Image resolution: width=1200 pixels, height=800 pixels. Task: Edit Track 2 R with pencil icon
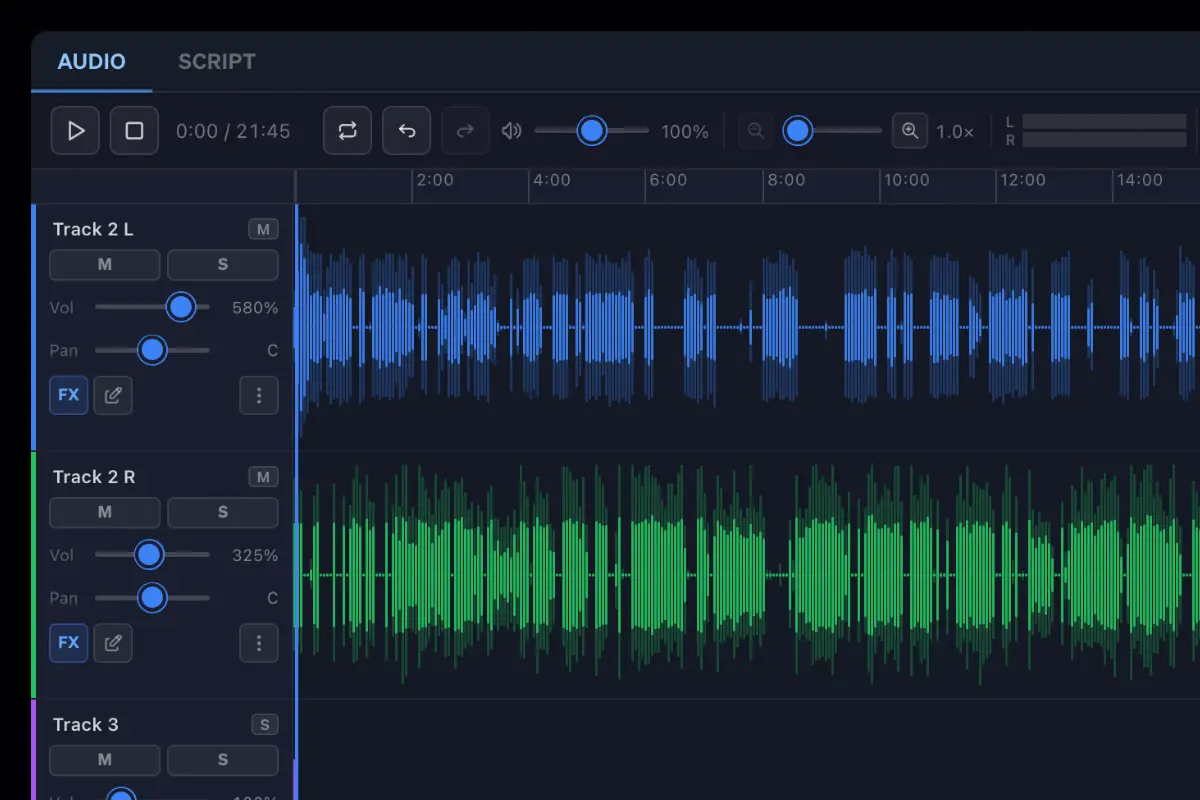(113, 643)
